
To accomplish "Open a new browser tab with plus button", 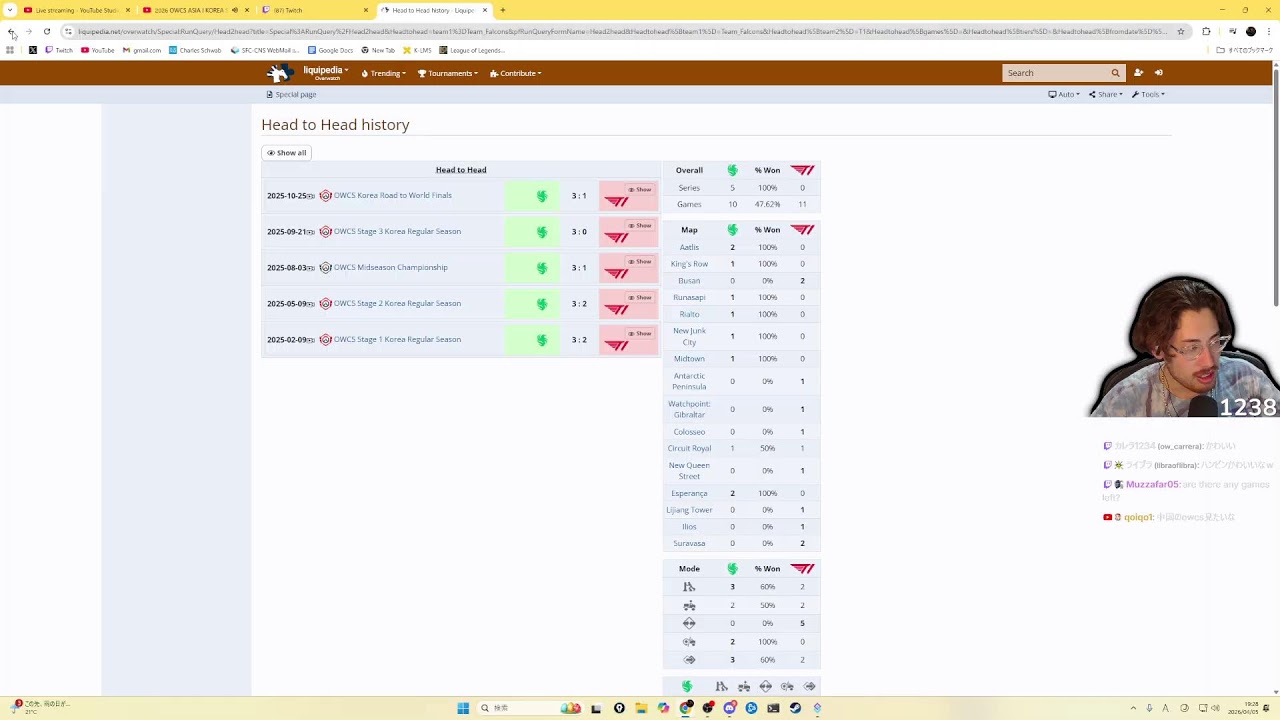I will click(x=503, y=10).
